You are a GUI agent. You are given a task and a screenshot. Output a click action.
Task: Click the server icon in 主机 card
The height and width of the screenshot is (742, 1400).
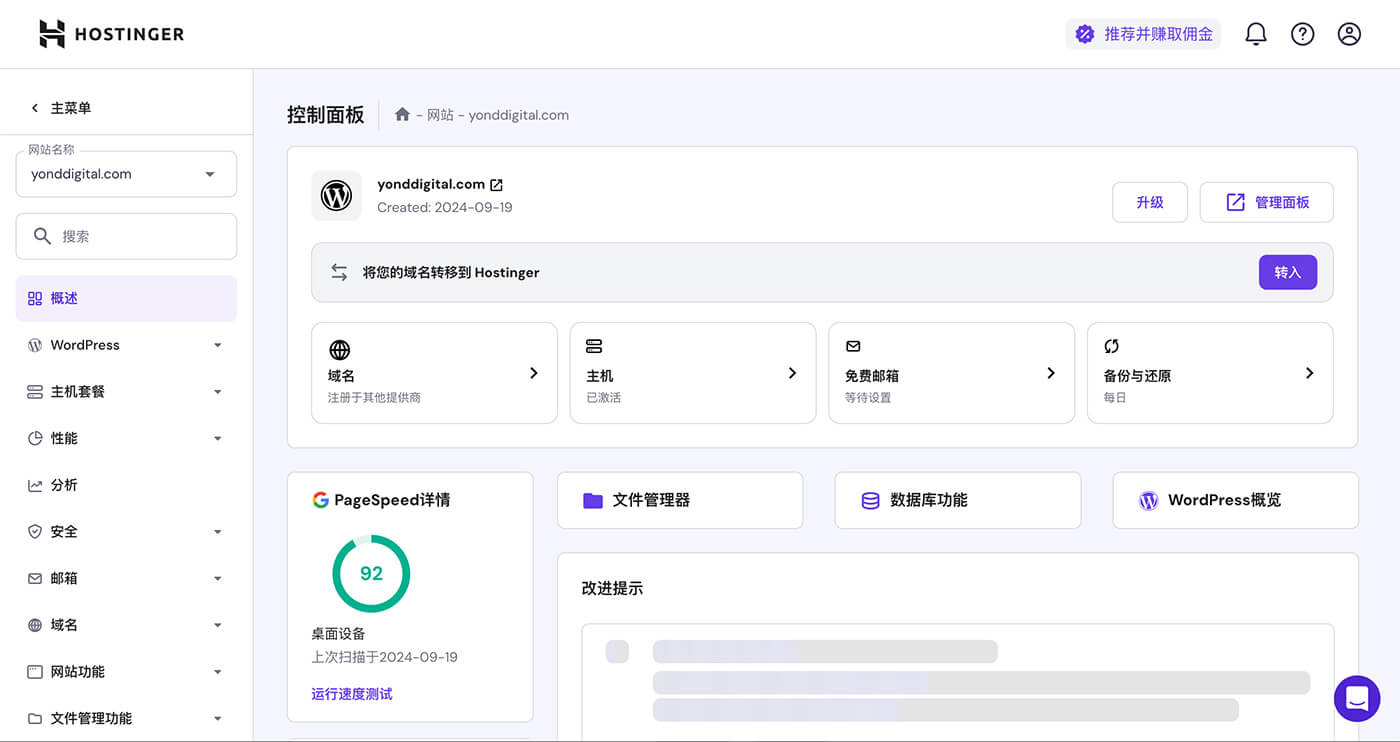[594, 346]
